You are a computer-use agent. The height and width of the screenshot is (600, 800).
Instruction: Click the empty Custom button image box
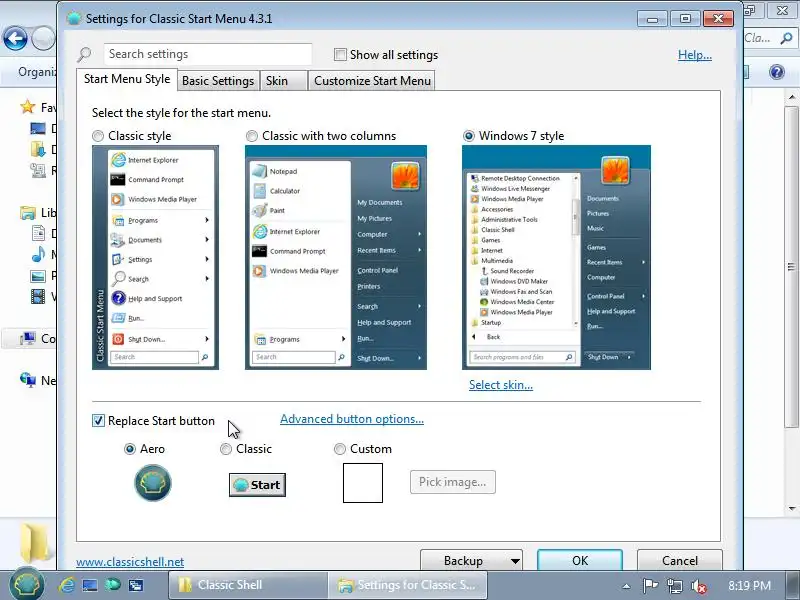pos(363,483)
